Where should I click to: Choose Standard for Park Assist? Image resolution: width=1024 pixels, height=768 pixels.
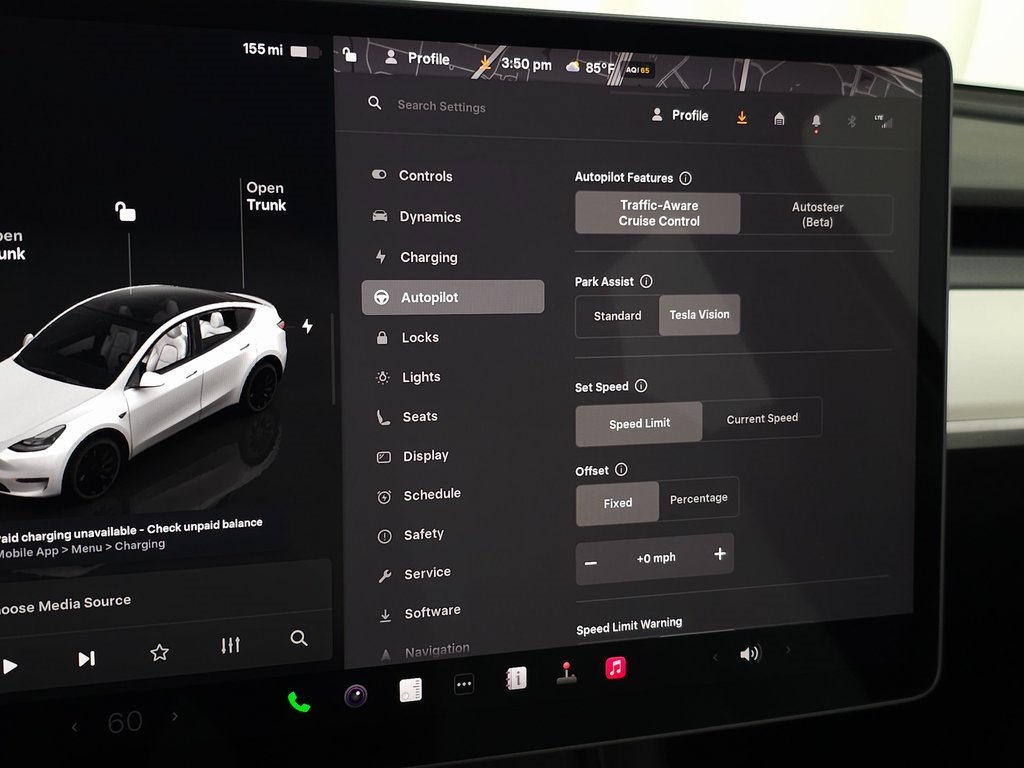pyautogui.click(x=617, y=316)
